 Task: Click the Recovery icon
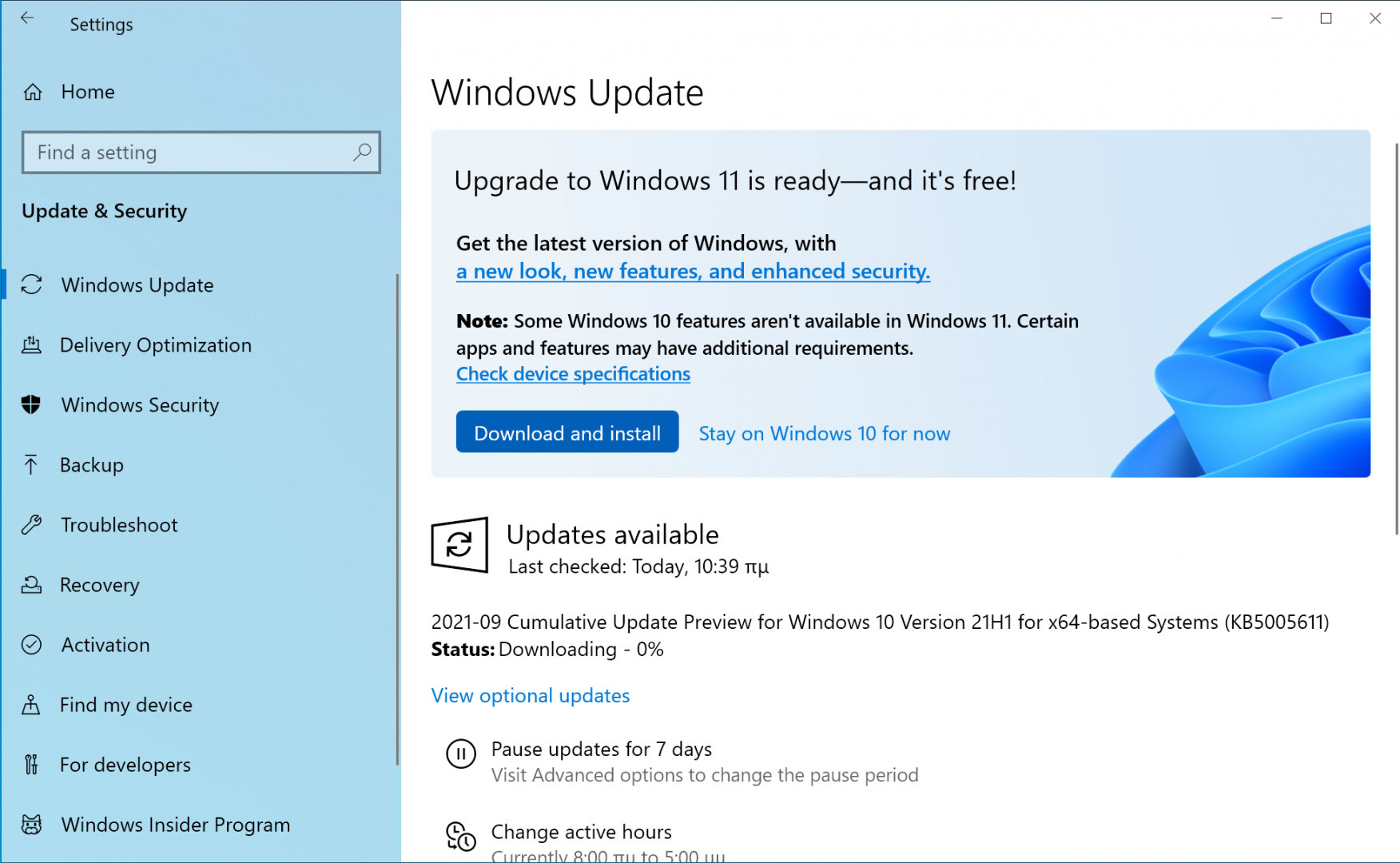[31, 585]
